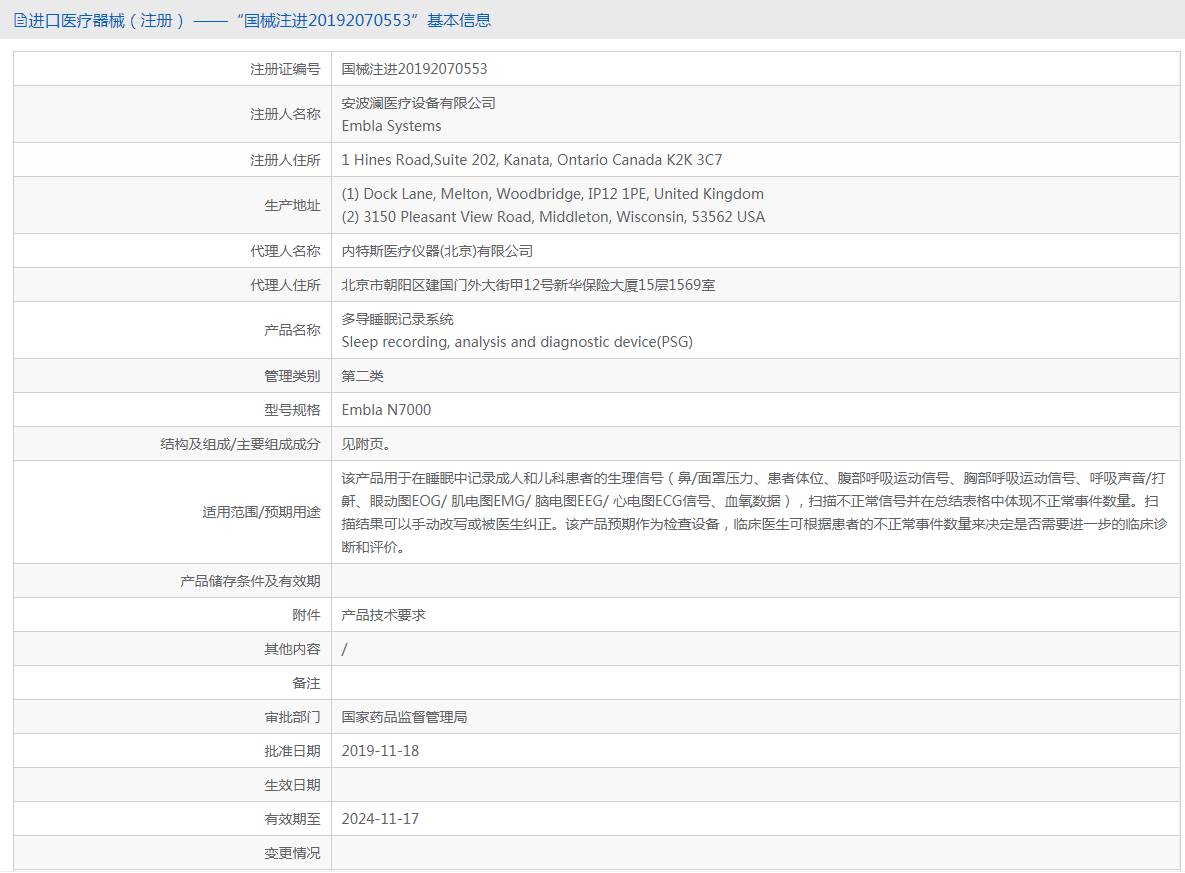Select the registrant name Embla Systems
This screenshot has width=1185, height=873.
(x=391, y=126)
